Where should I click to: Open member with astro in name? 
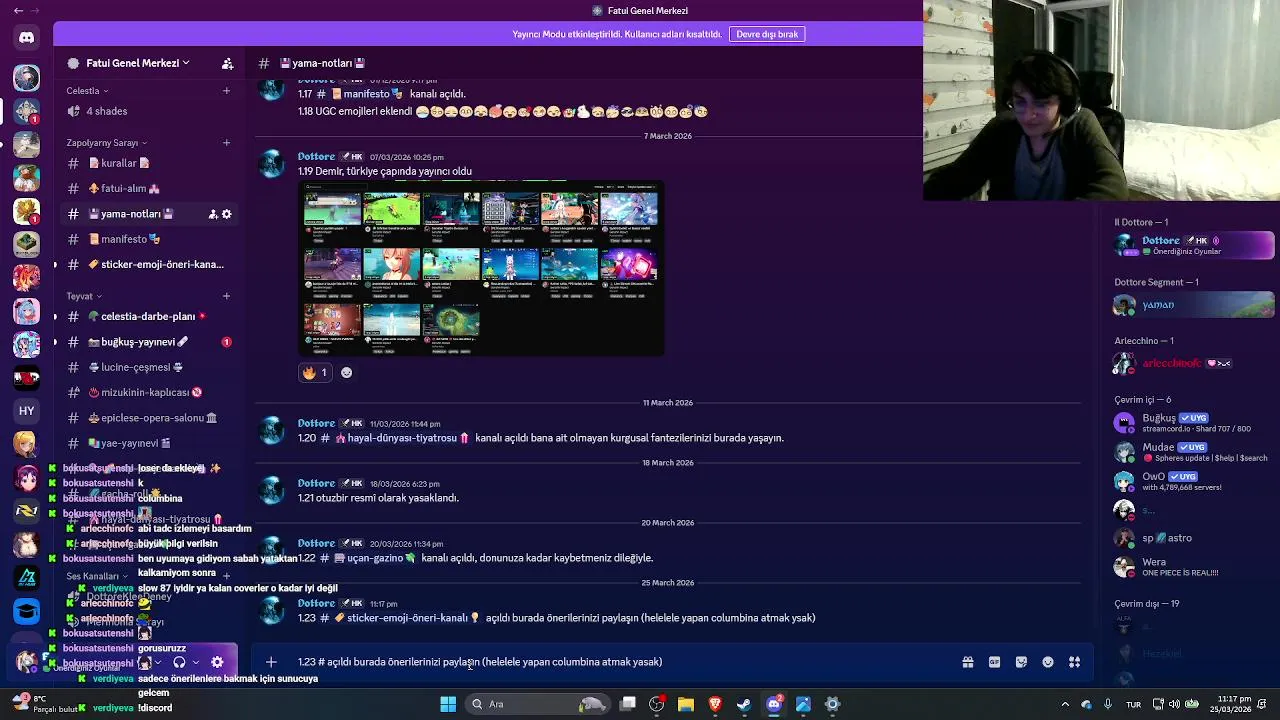1194,538
